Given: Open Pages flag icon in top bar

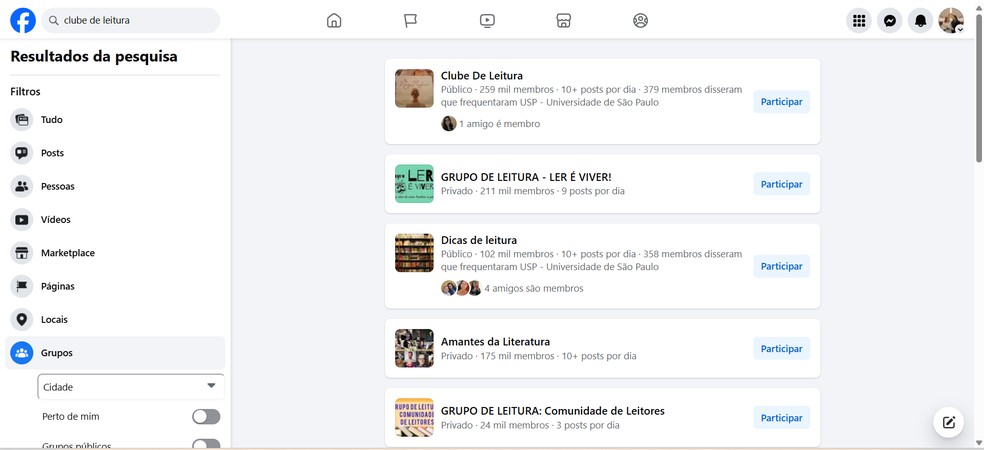Looking at the screenshot, I should [x=410, y=21].
